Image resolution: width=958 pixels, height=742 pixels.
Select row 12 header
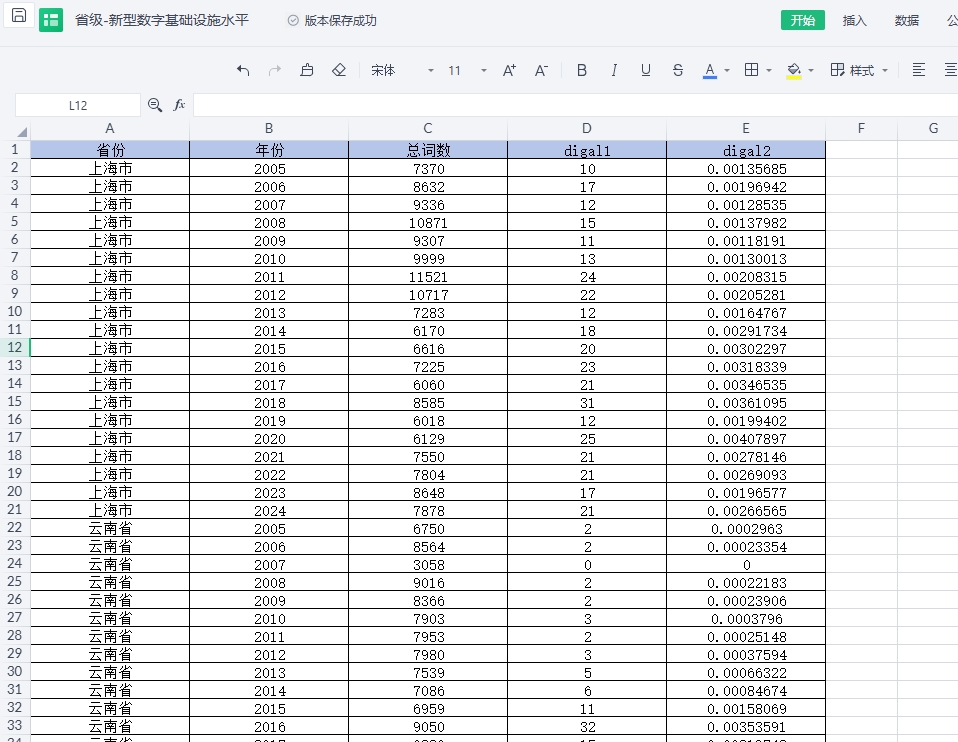pos(15,347)
